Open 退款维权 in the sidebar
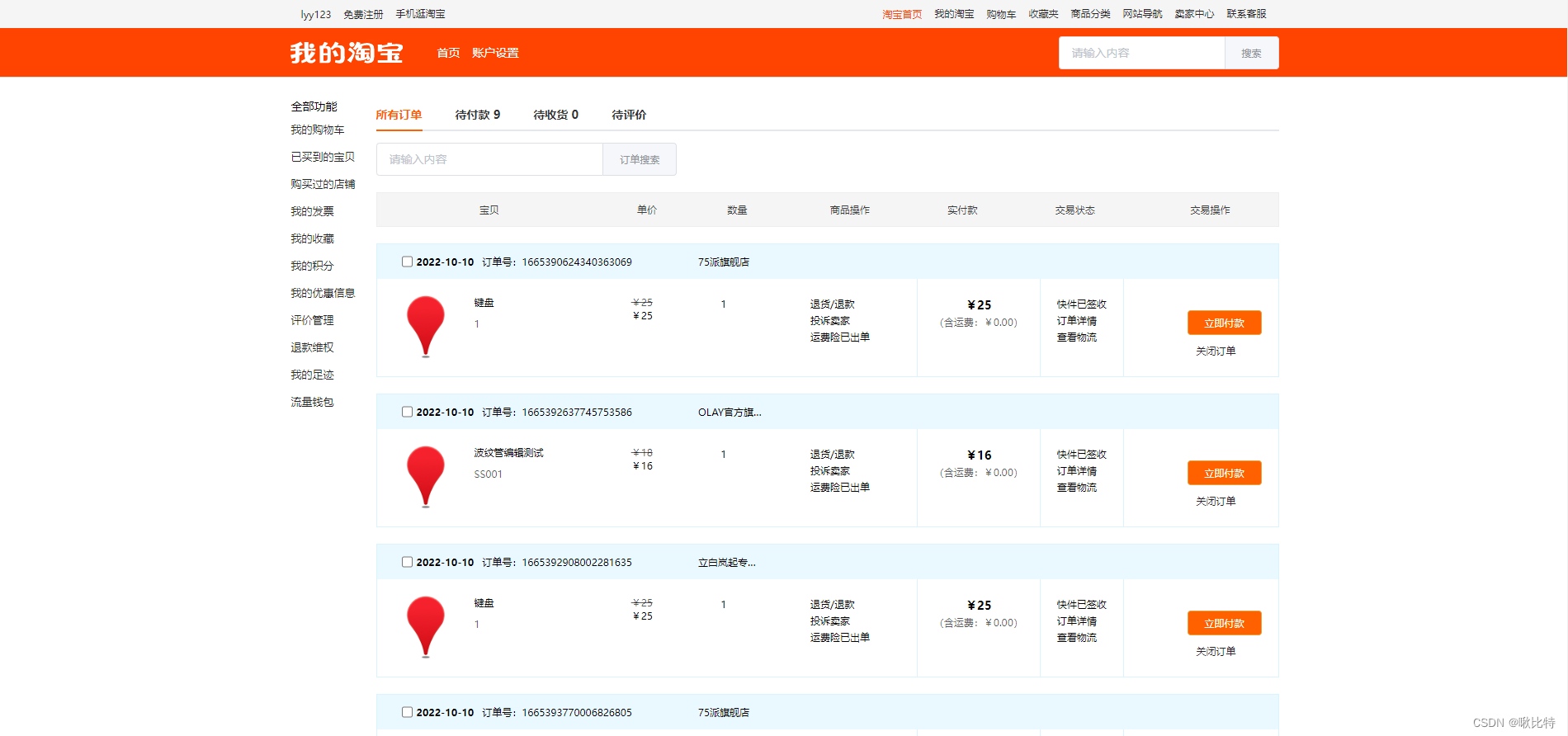 coord(312,347)
